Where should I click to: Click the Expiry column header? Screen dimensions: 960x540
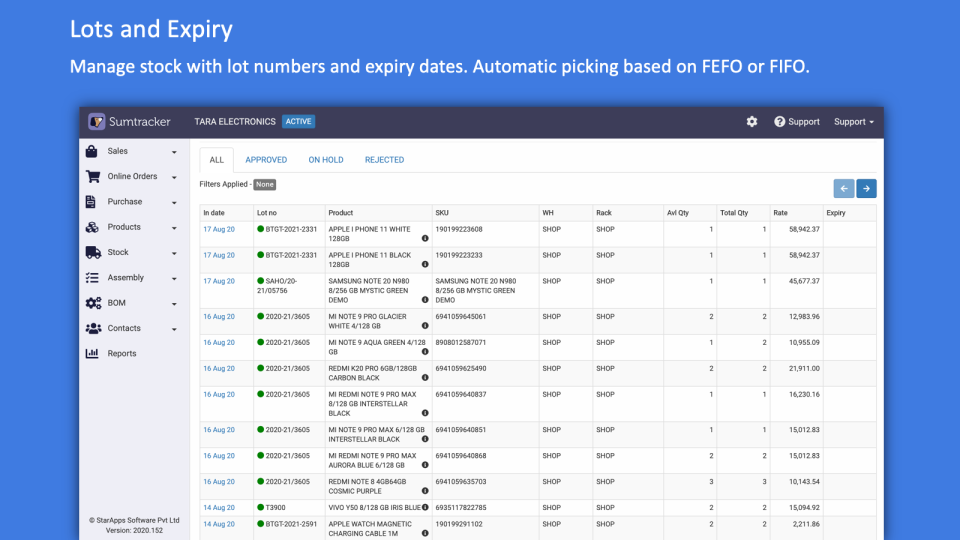pyautogui.click(x=836, y=213)
